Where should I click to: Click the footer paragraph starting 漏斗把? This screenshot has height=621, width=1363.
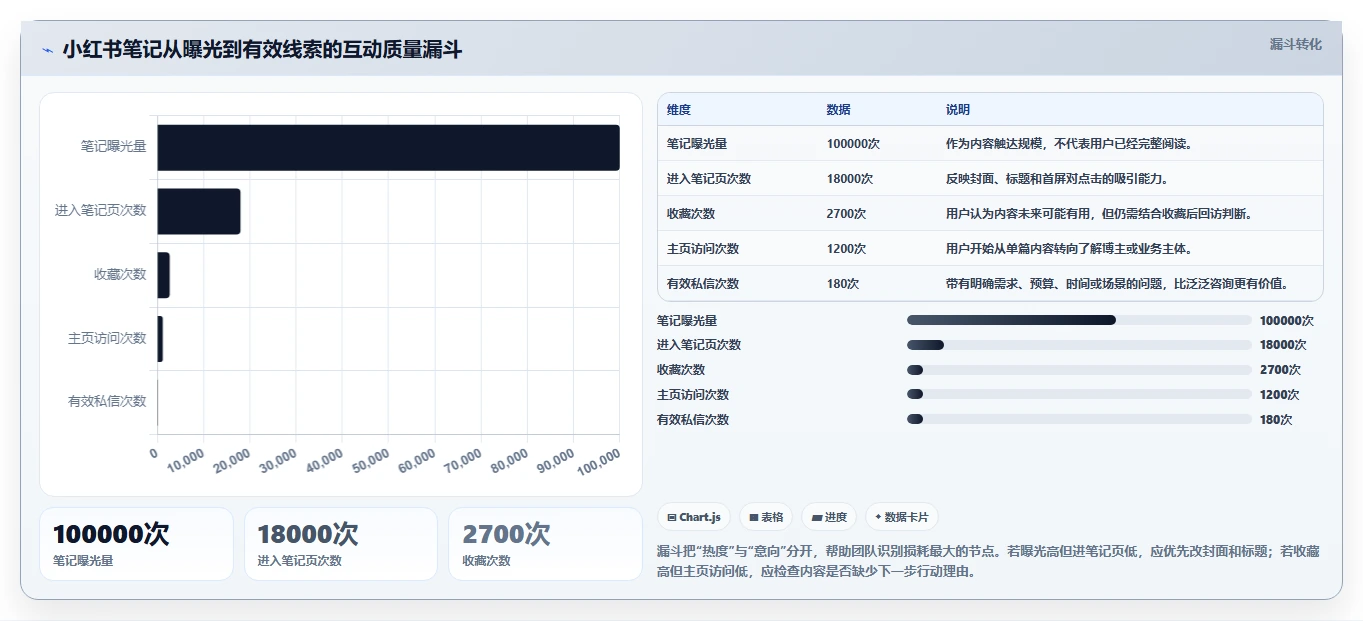tap(989, 562)
